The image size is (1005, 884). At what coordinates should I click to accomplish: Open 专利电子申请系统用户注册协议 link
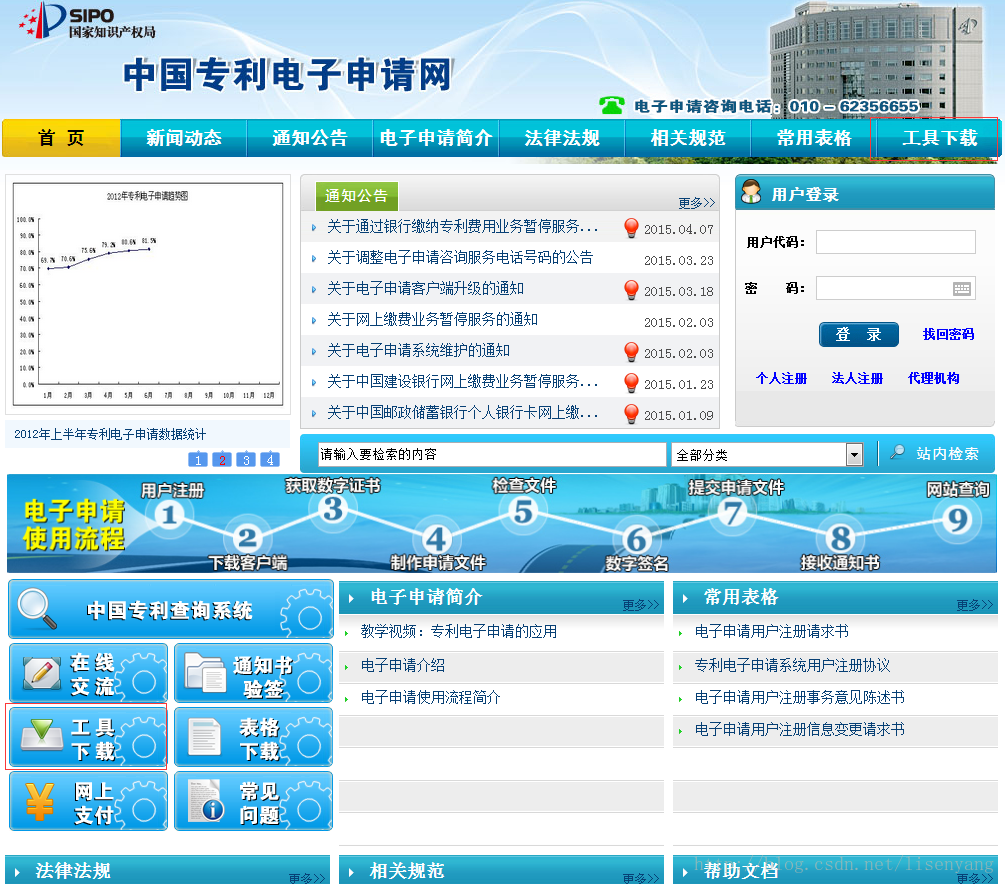[793, 665]
